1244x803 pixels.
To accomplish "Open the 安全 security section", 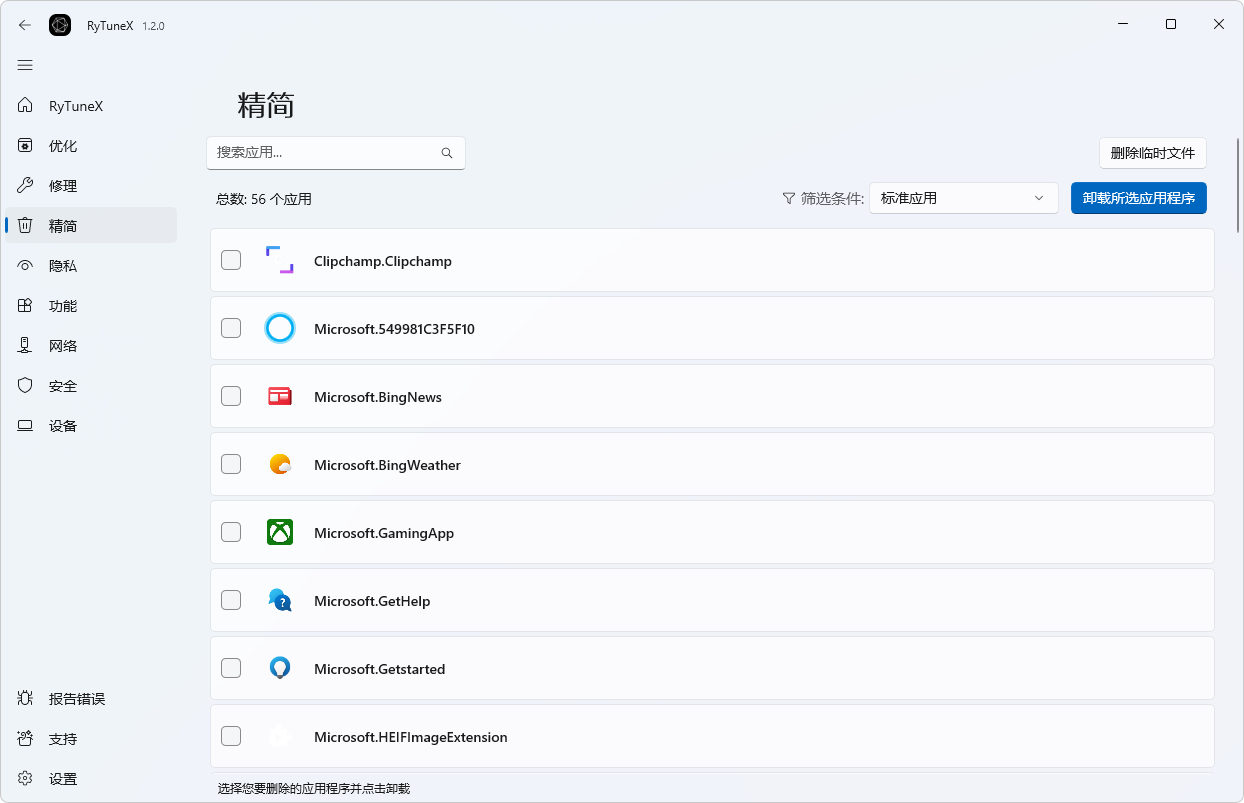I will click(62, 385).
